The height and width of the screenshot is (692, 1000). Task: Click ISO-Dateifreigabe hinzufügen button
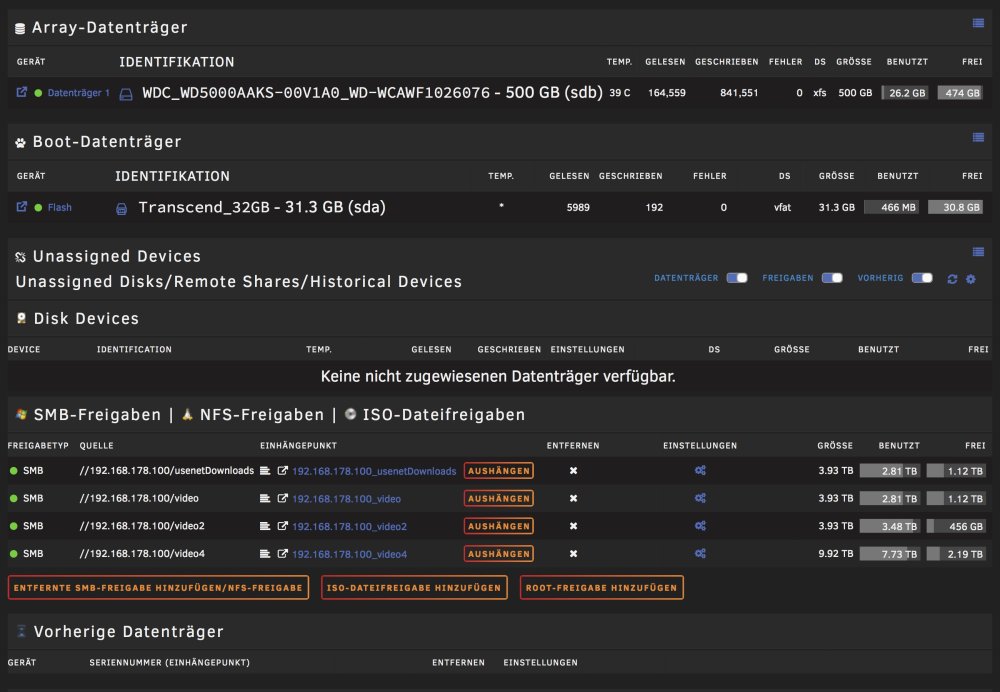coord(414,587)
